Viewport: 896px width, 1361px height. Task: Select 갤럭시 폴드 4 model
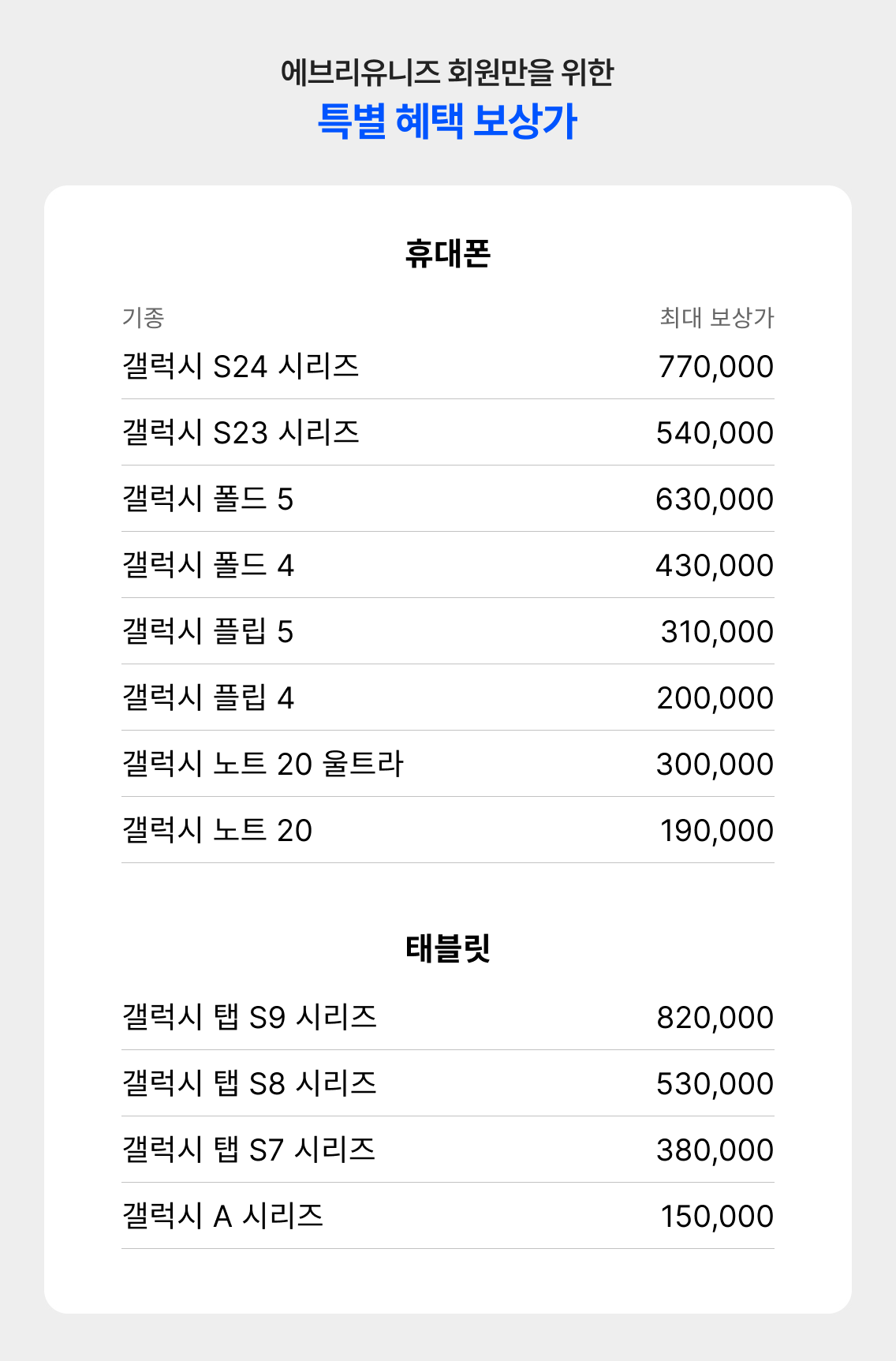(x=448, y=565)
